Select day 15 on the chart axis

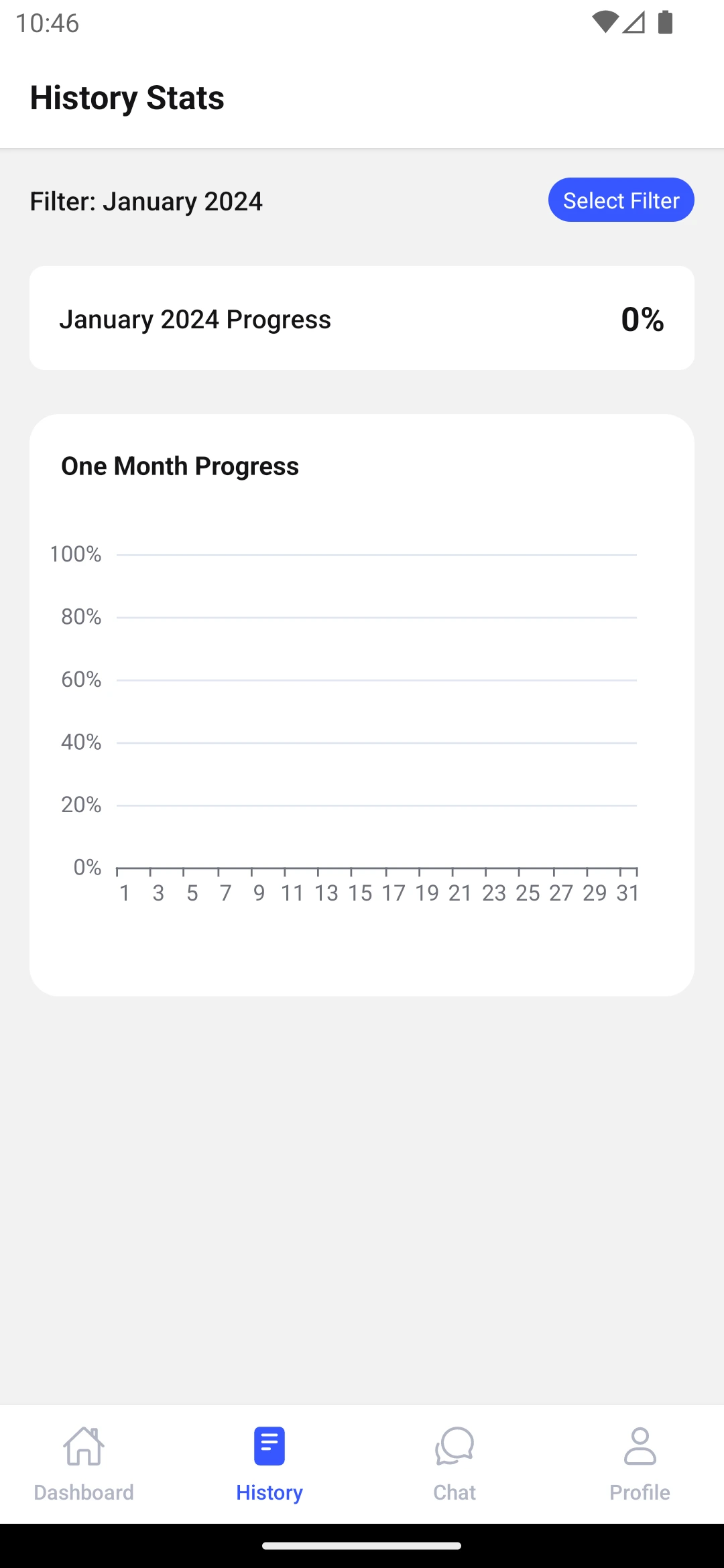[x=360, y=893]
